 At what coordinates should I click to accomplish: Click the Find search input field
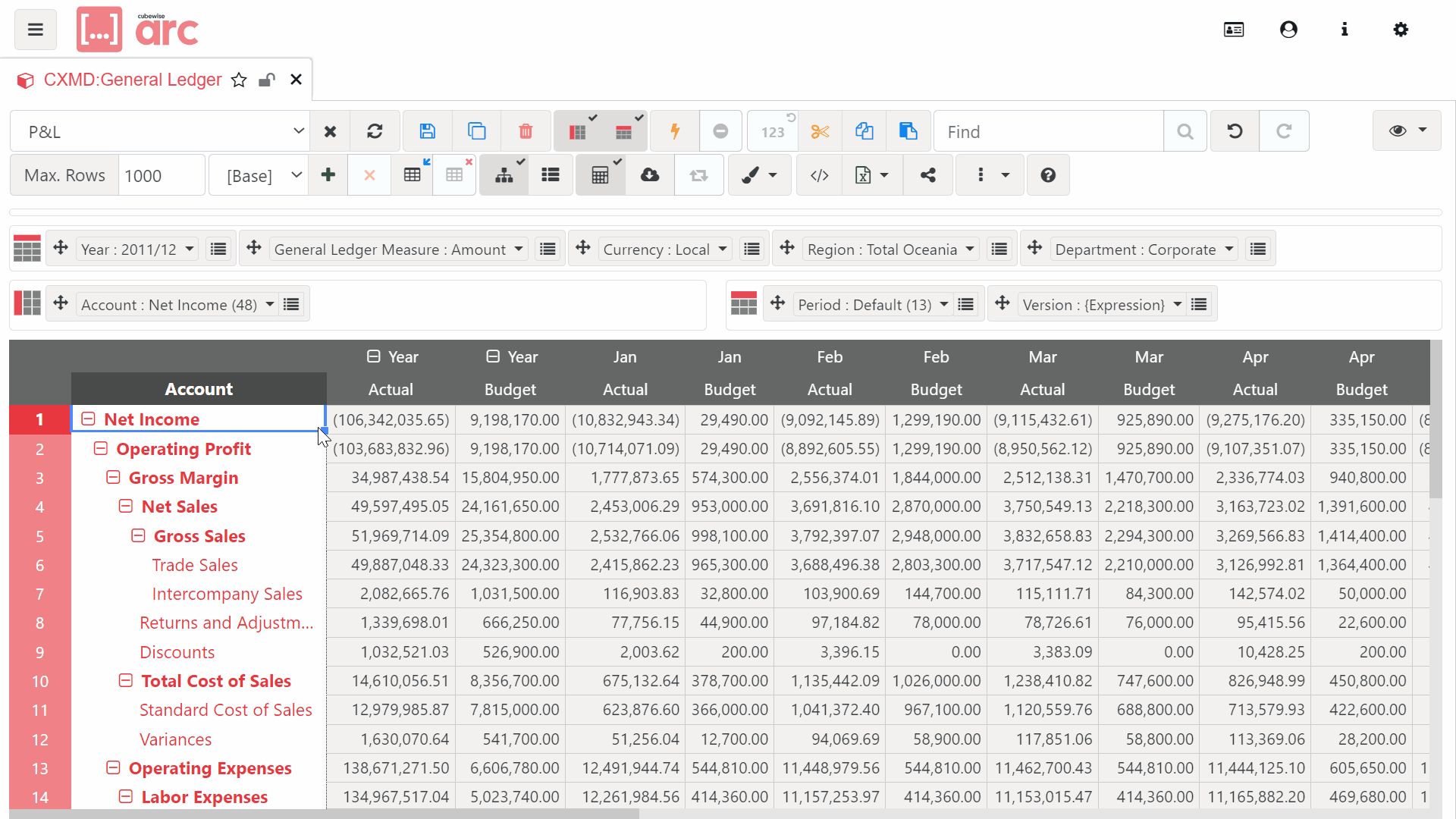(1048, 131)
